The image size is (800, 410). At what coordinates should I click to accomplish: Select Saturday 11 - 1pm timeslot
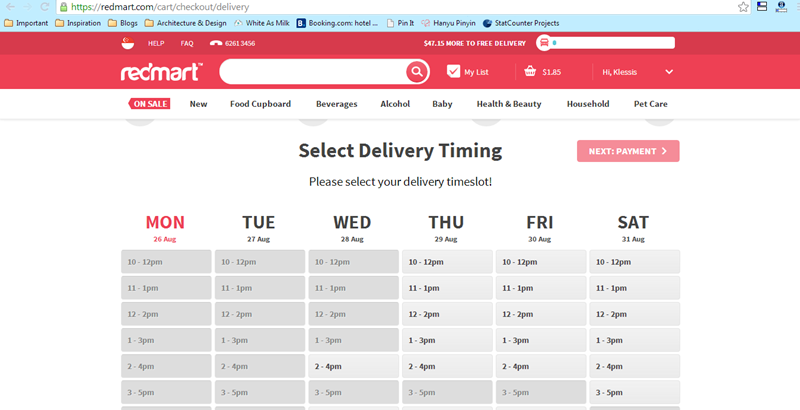[635, 288]
